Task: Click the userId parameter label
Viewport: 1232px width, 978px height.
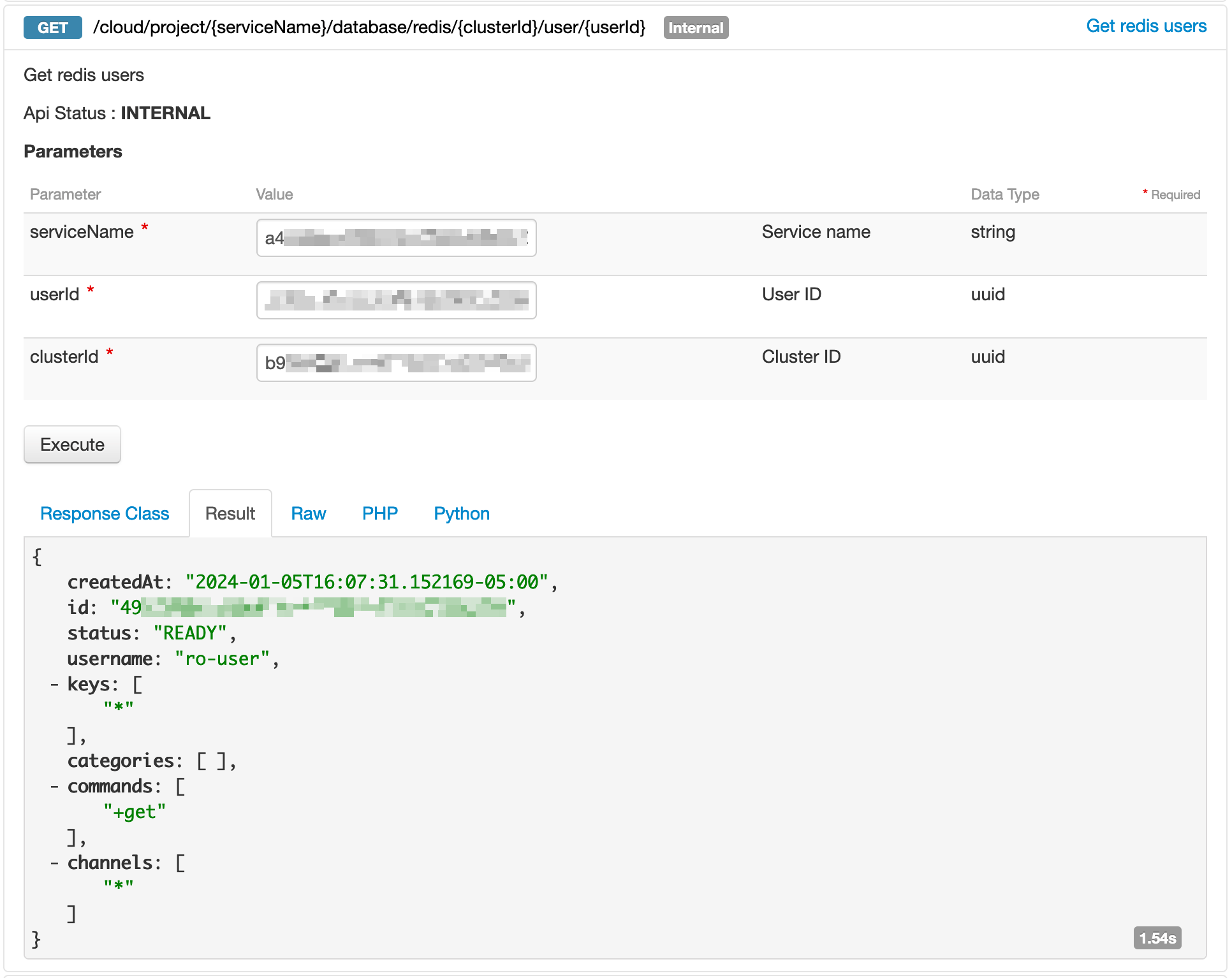Action: [54, 295]
